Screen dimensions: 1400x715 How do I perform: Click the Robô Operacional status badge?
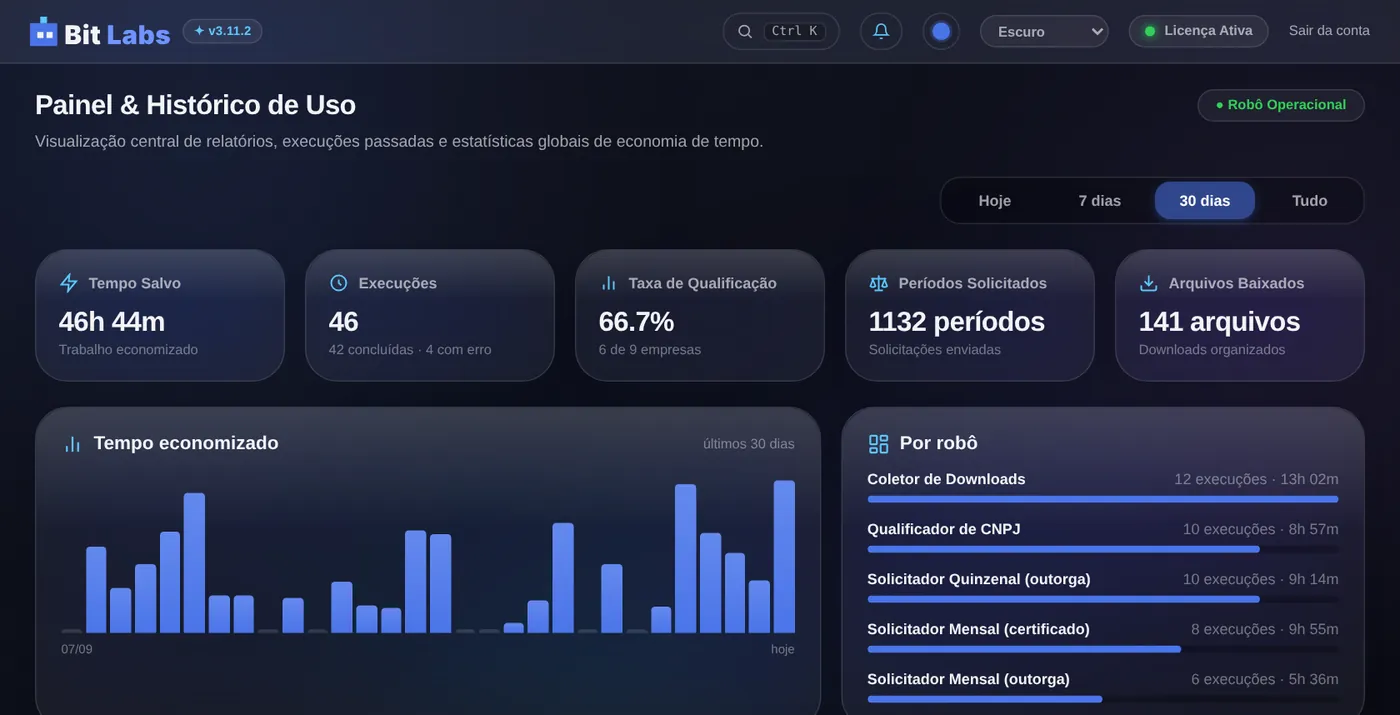pyautogui.click(x=1281, y=105)
